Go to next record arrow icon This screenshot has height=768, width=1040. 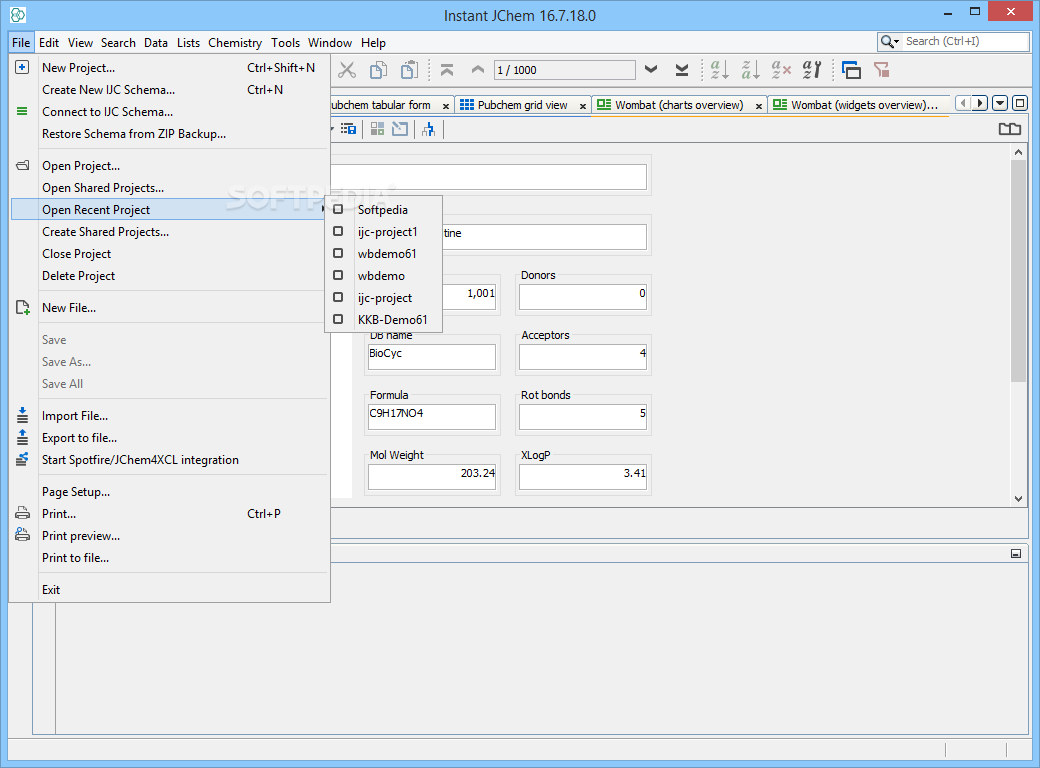tap(651, 70)
